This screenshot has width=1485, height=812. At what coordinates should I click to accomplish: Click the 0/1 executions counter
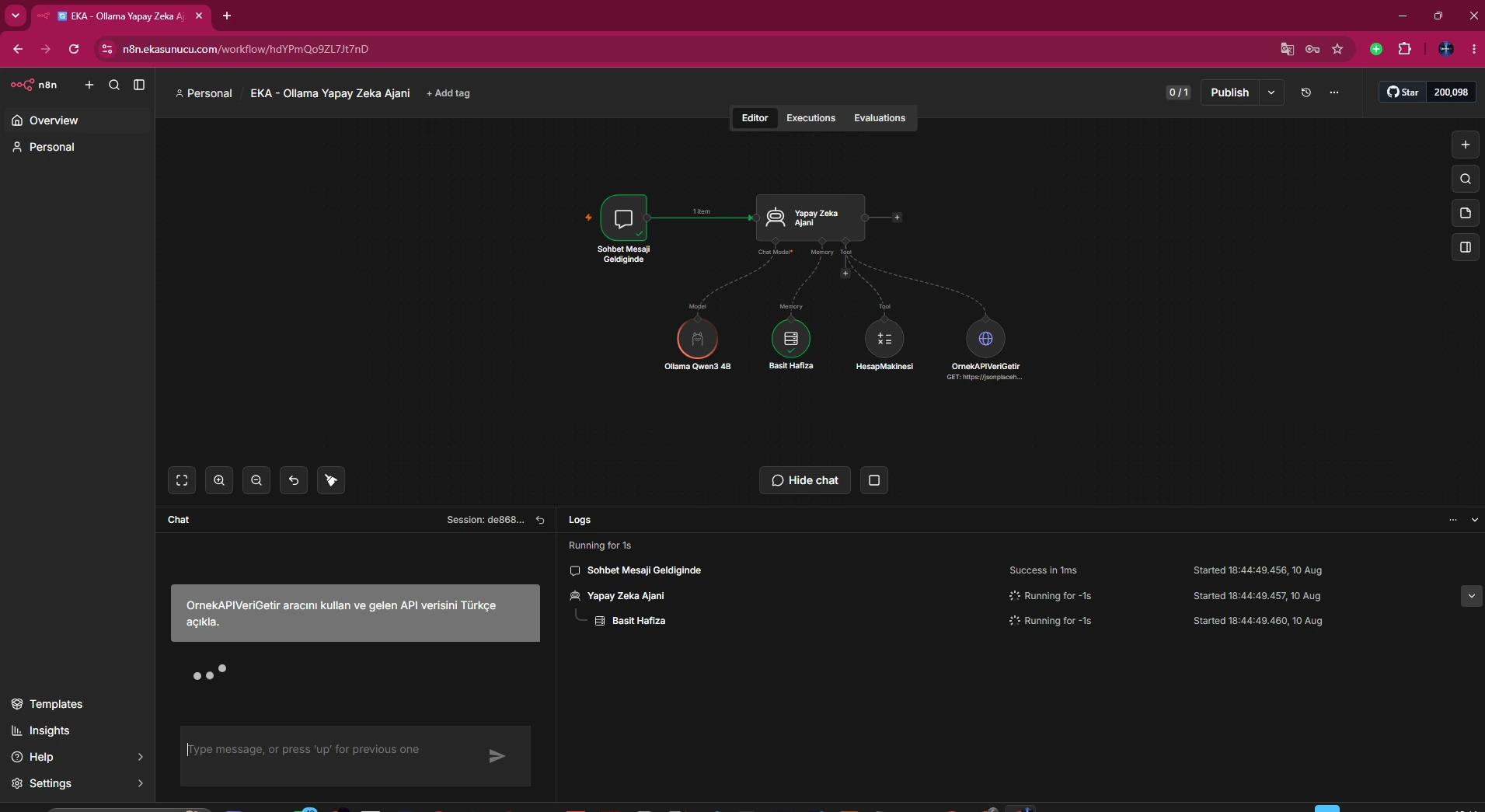(x=1178, y=92)
